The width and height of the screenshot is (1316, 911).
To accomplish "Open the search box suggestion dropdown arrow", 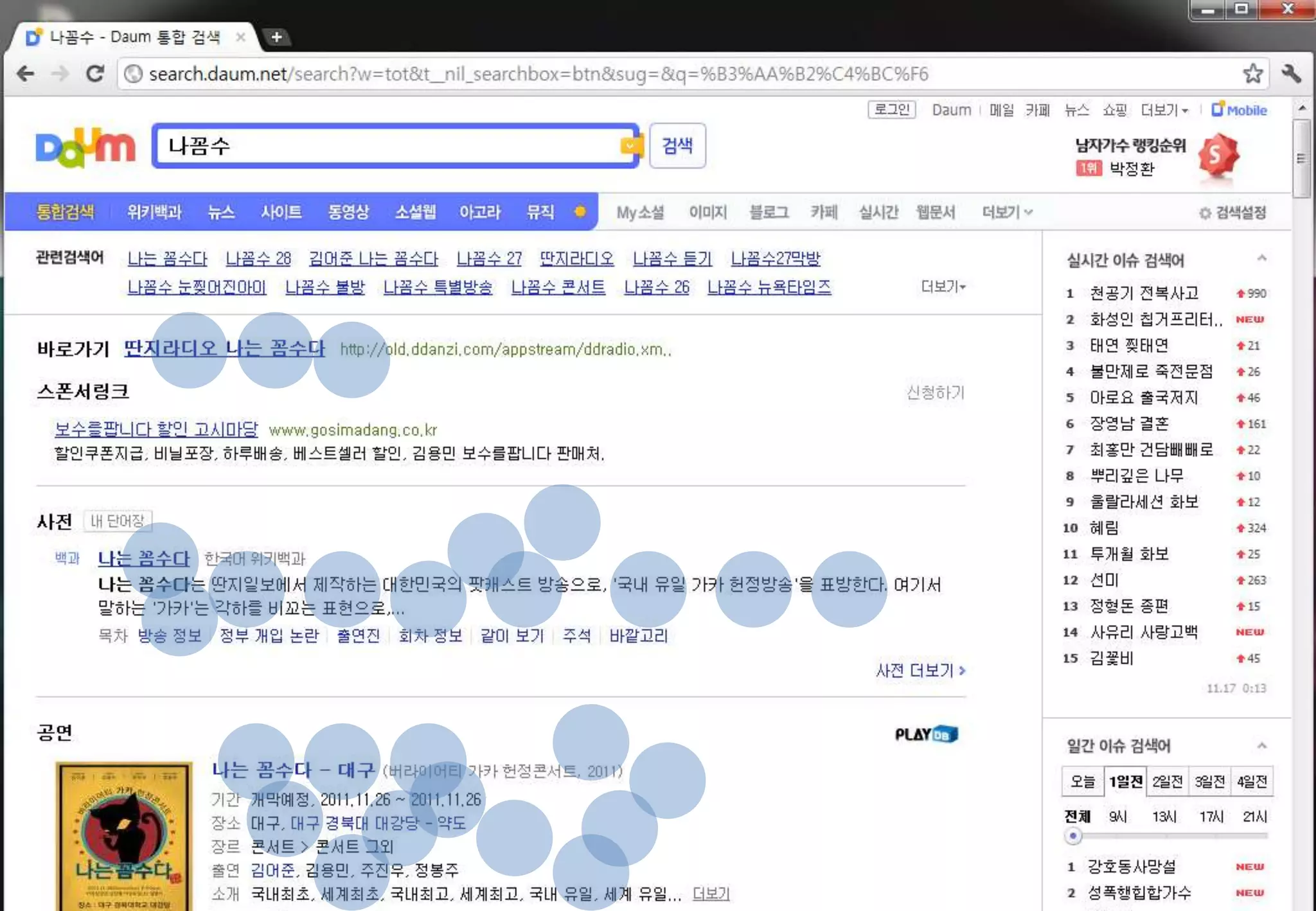I will (630, 146).
